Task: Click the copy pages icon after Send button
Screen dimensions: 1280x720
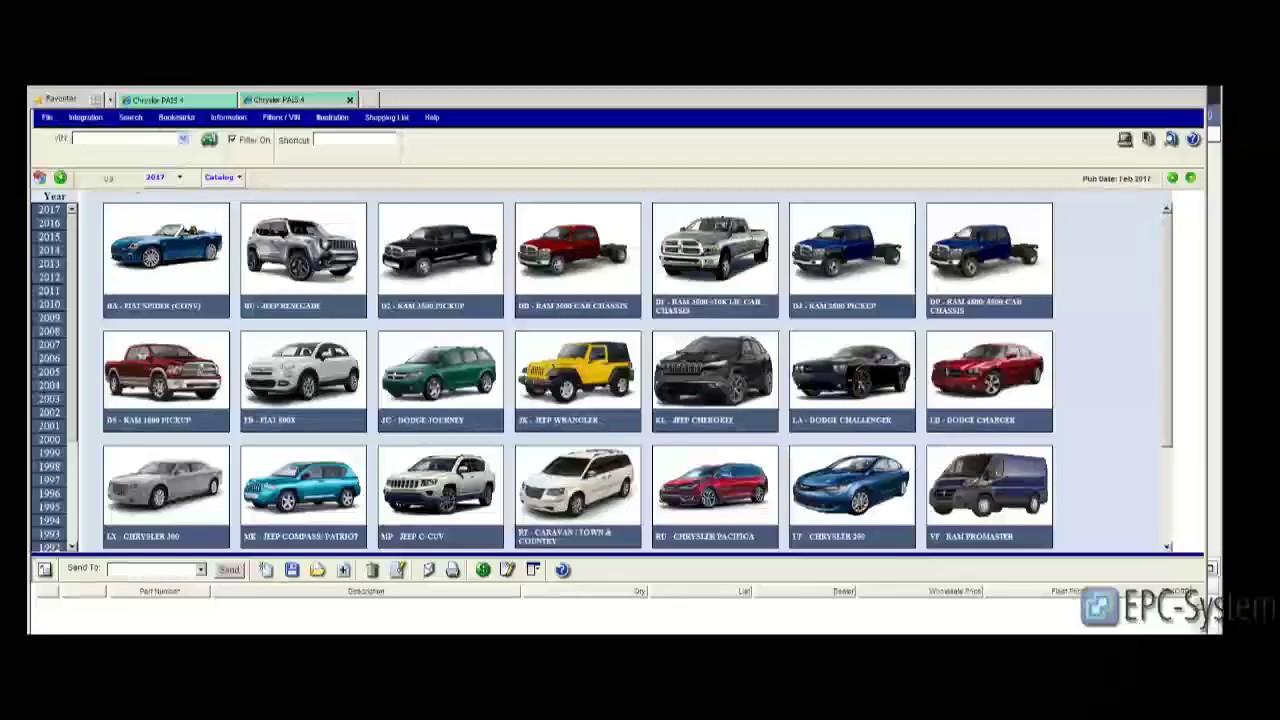Action: [x=266, y=569]
